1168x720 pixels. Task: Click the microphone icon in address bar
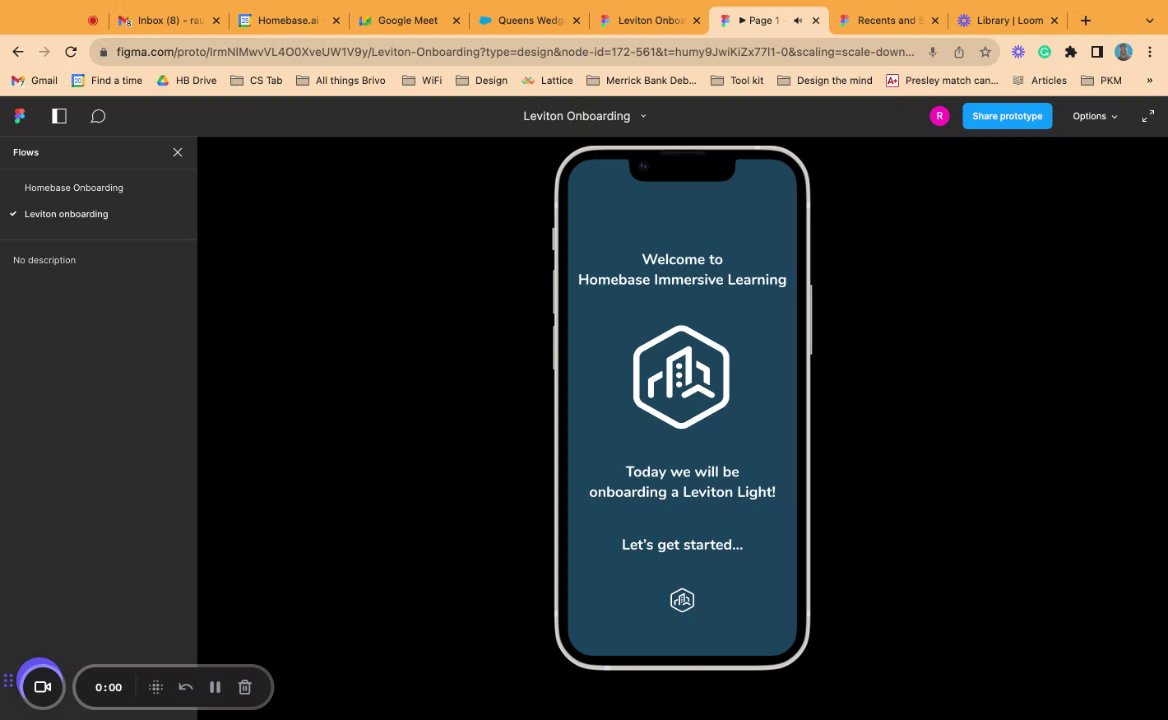tap(932, 51)
